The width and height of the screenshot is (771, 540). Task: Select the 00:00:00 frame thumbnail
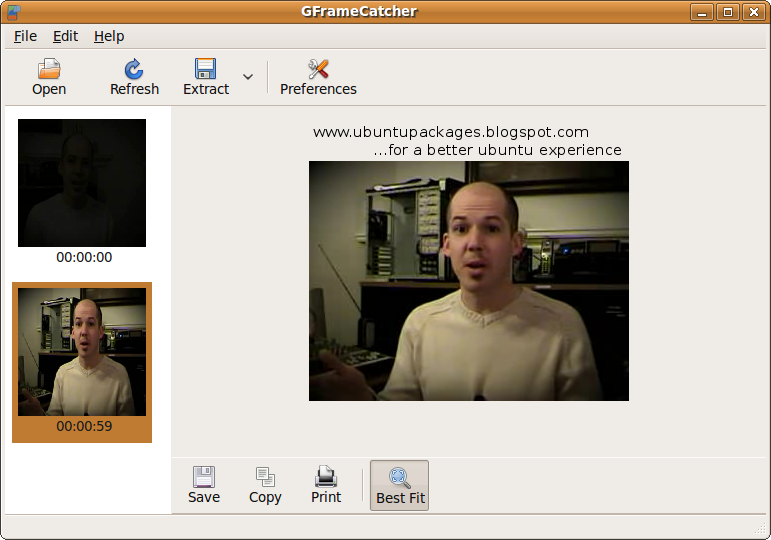[82, 183]
